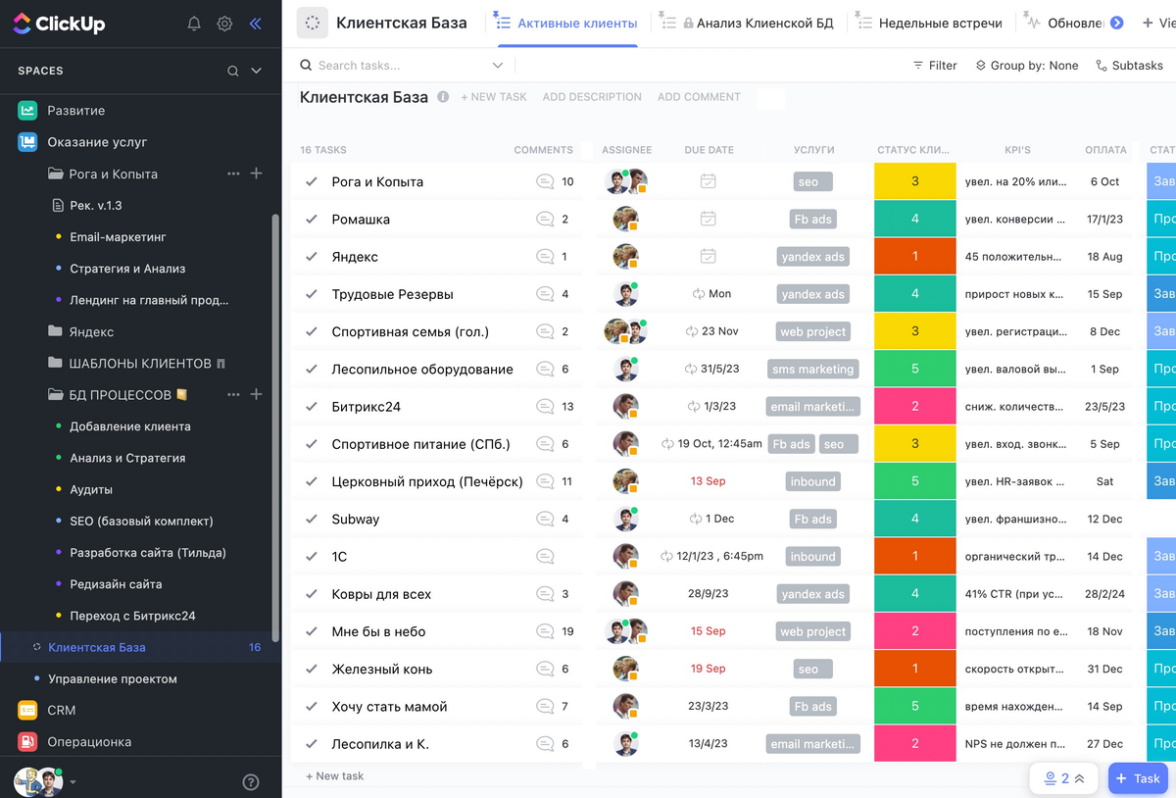1176x798 pixels.
Task: Expand user avatar menu arrow
Action: pos(73,782)
